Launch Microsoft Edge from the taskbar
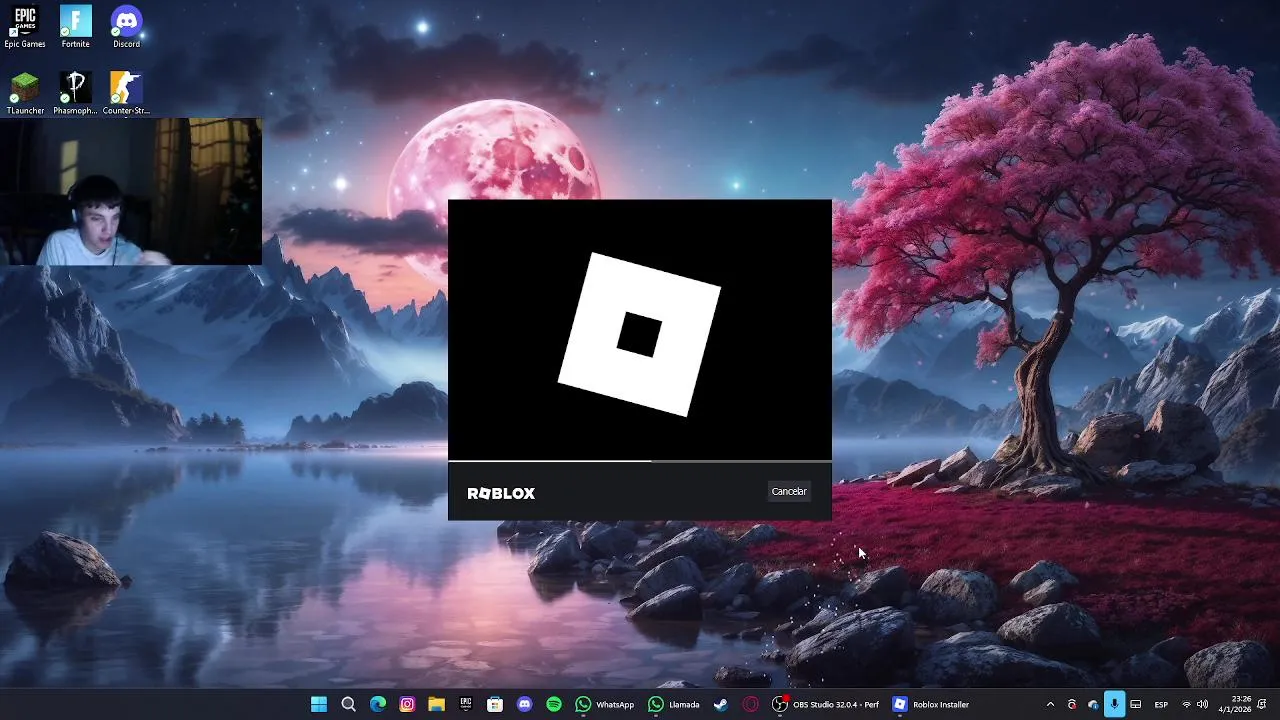The width and height of the screenshot is (1280, 720). pos(378,704)
